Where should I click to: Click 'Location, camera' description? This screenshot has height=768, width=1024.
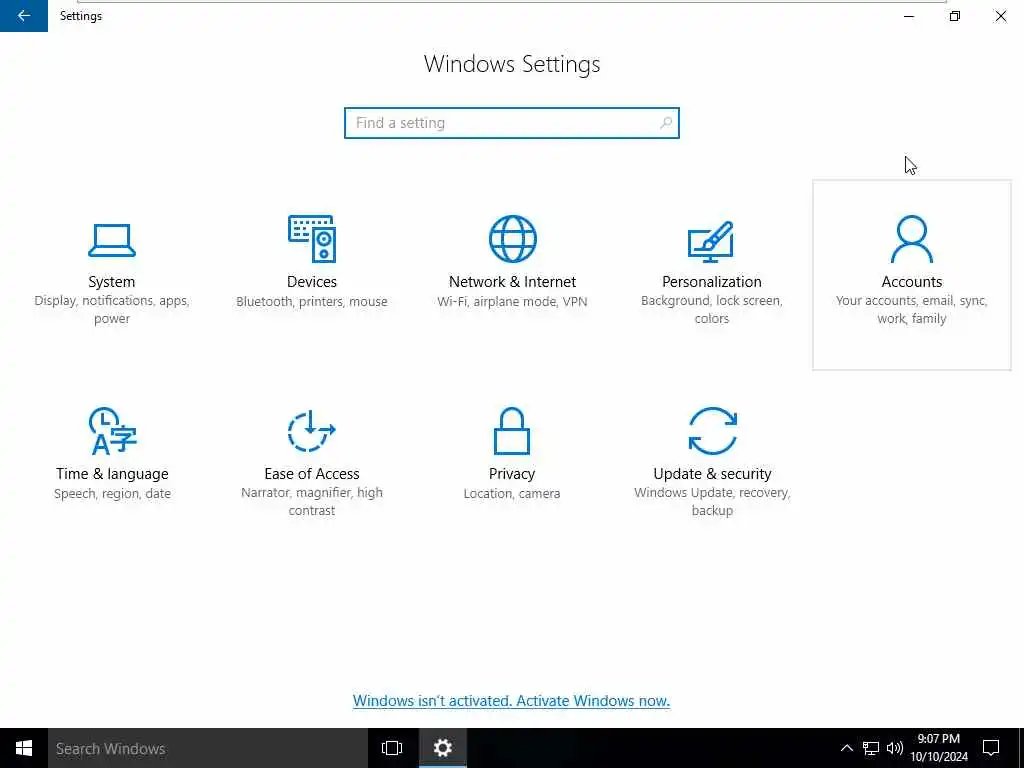[512, 493]
